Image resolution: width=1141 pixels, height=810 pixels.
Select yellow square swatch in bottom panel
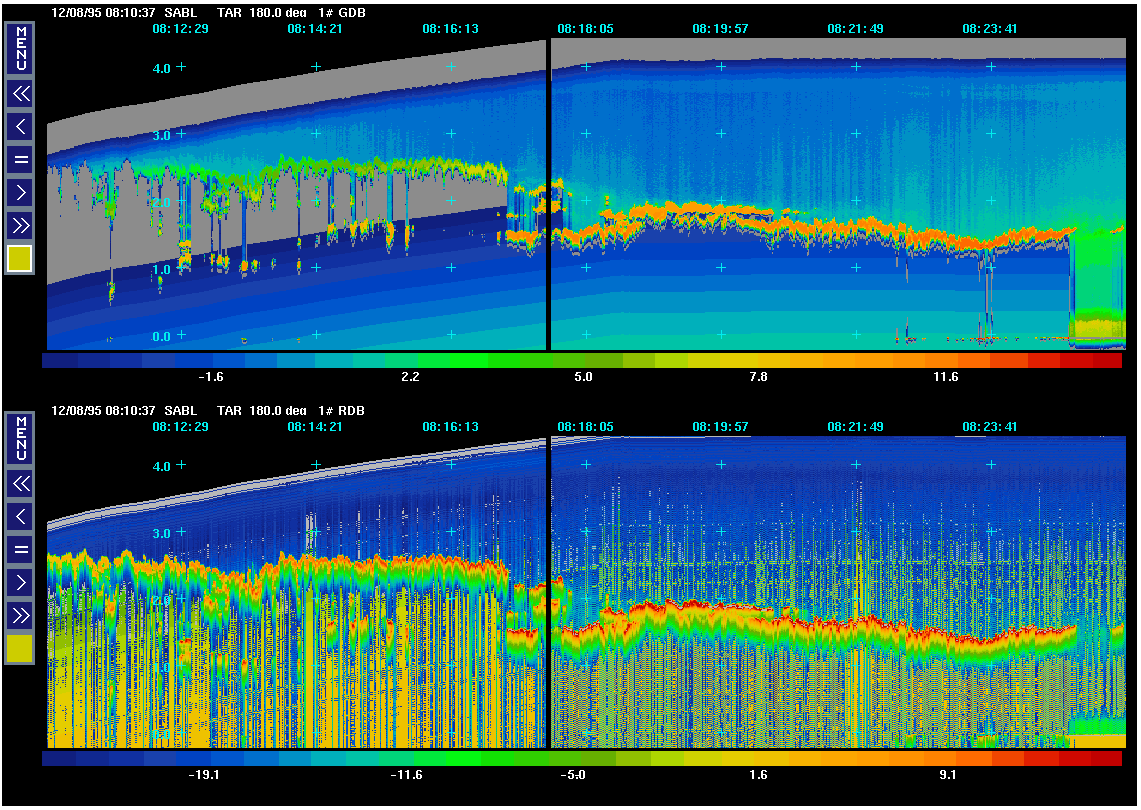[20, 649]
